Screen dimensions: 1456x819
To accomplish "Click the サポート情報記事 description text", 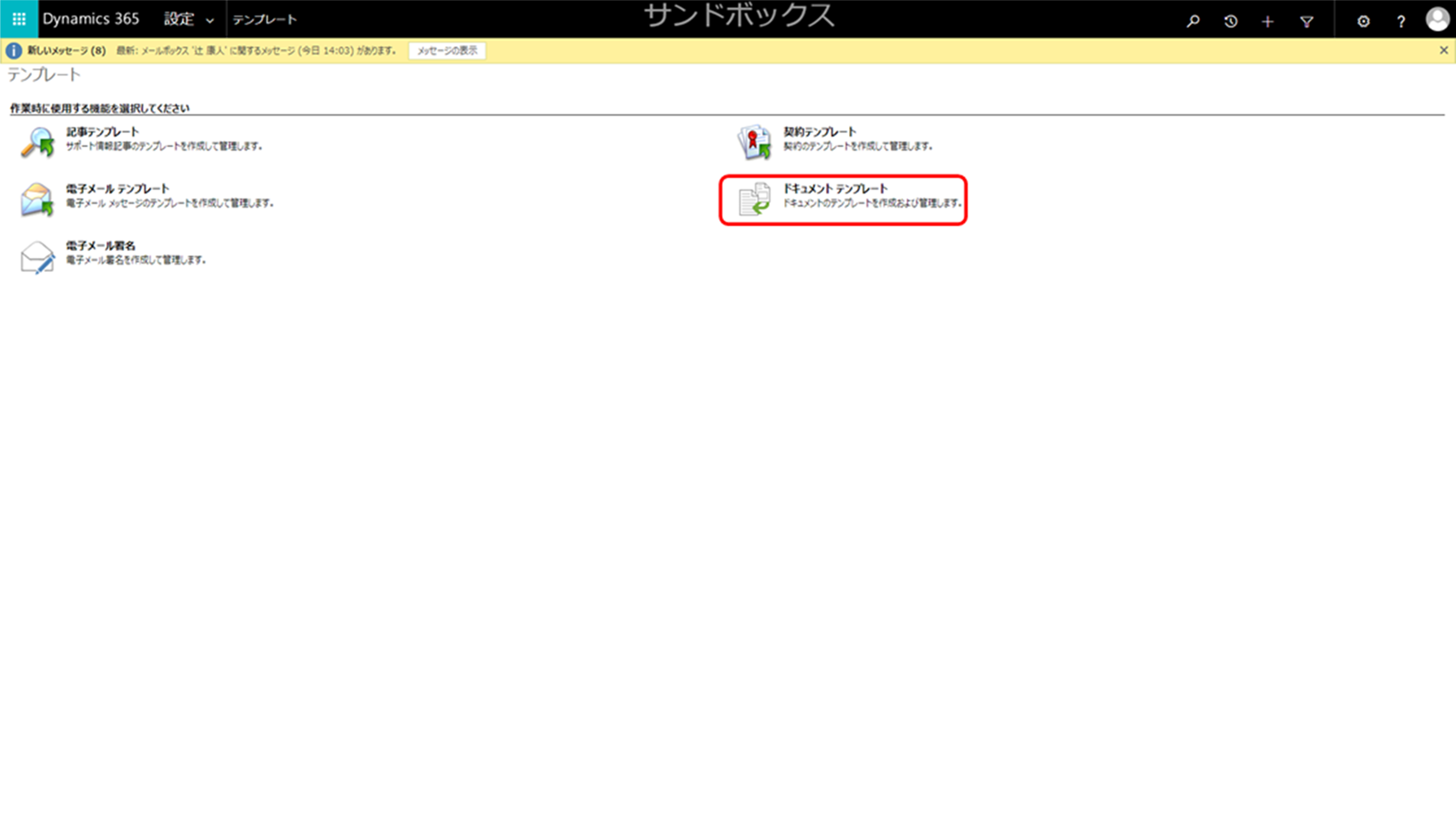I will pos(164,146).
